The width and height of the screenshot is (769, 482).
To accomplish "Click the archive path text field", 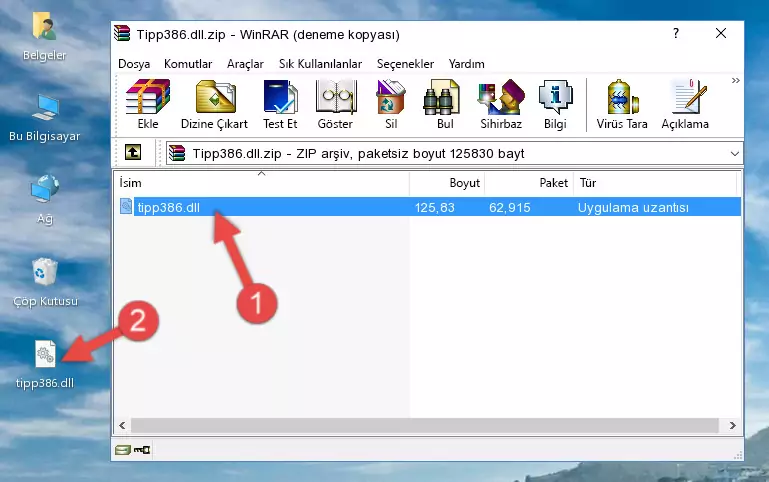I will coord(454,153).
